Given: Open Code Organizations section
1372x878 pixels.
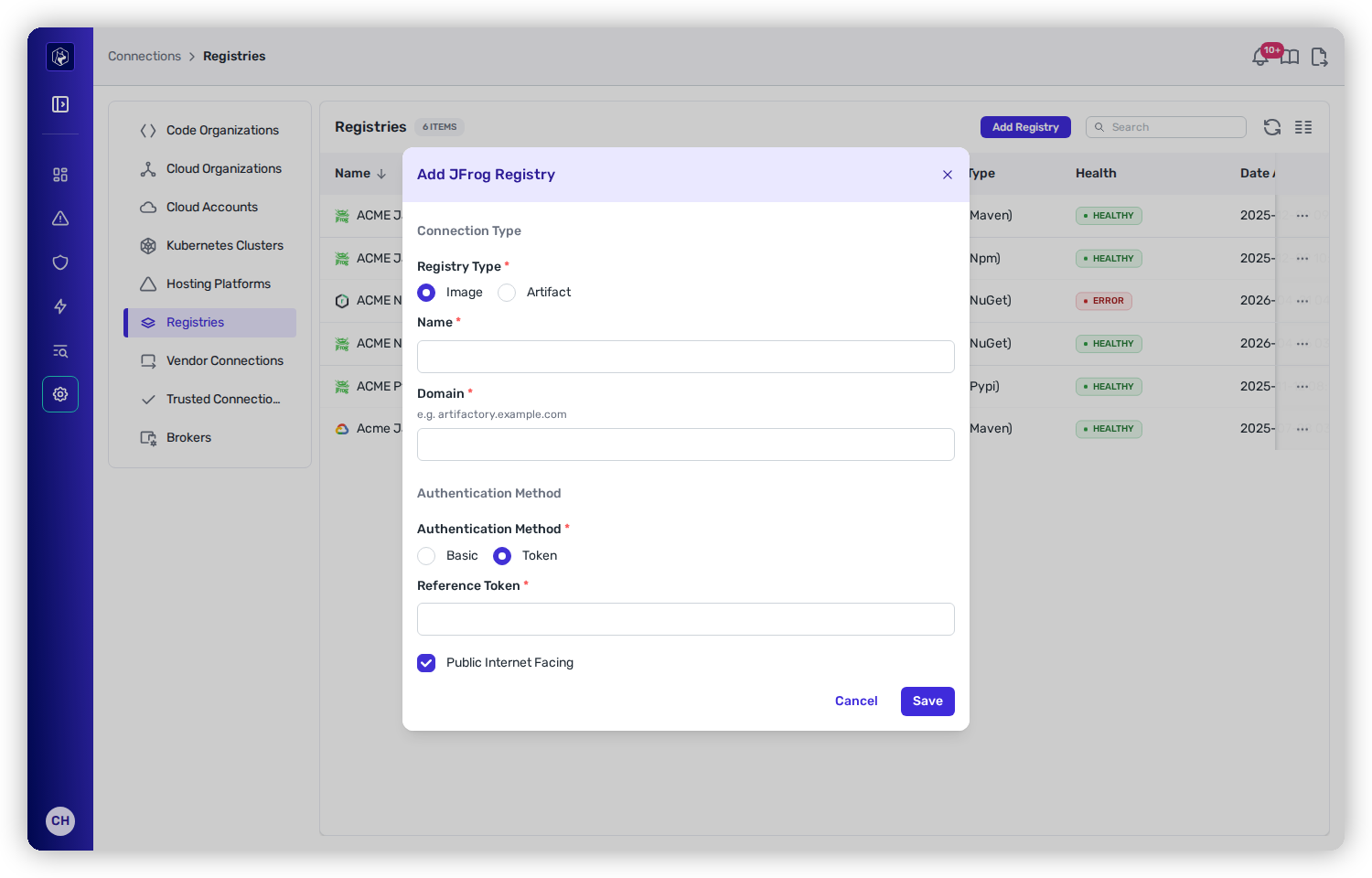Looking at the screenshot, I should [209, 130].
